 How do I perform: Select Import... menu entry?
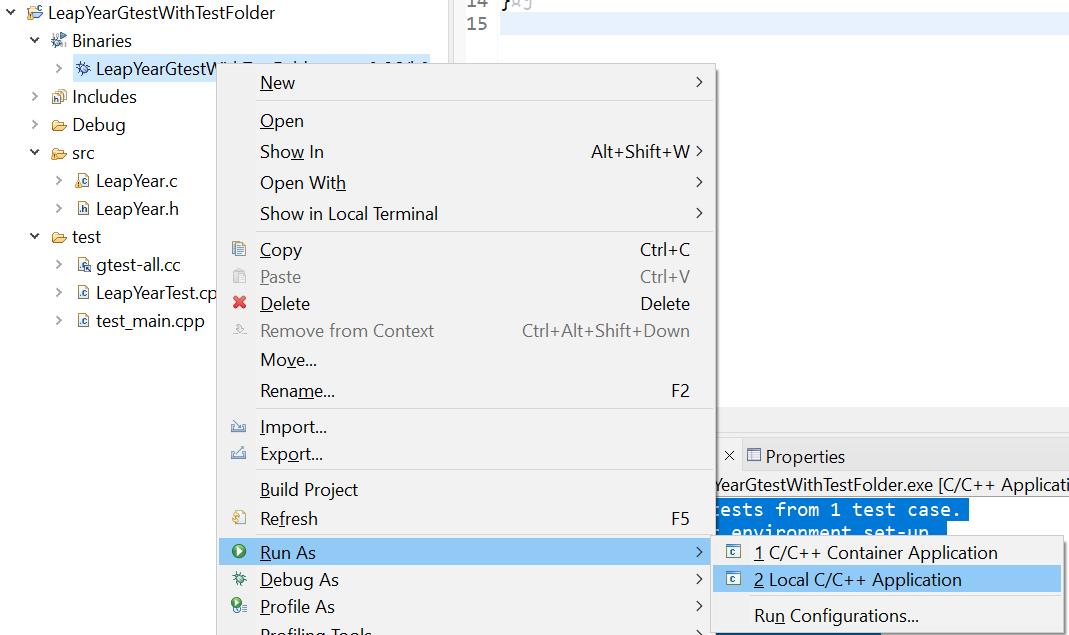point(467,427)
